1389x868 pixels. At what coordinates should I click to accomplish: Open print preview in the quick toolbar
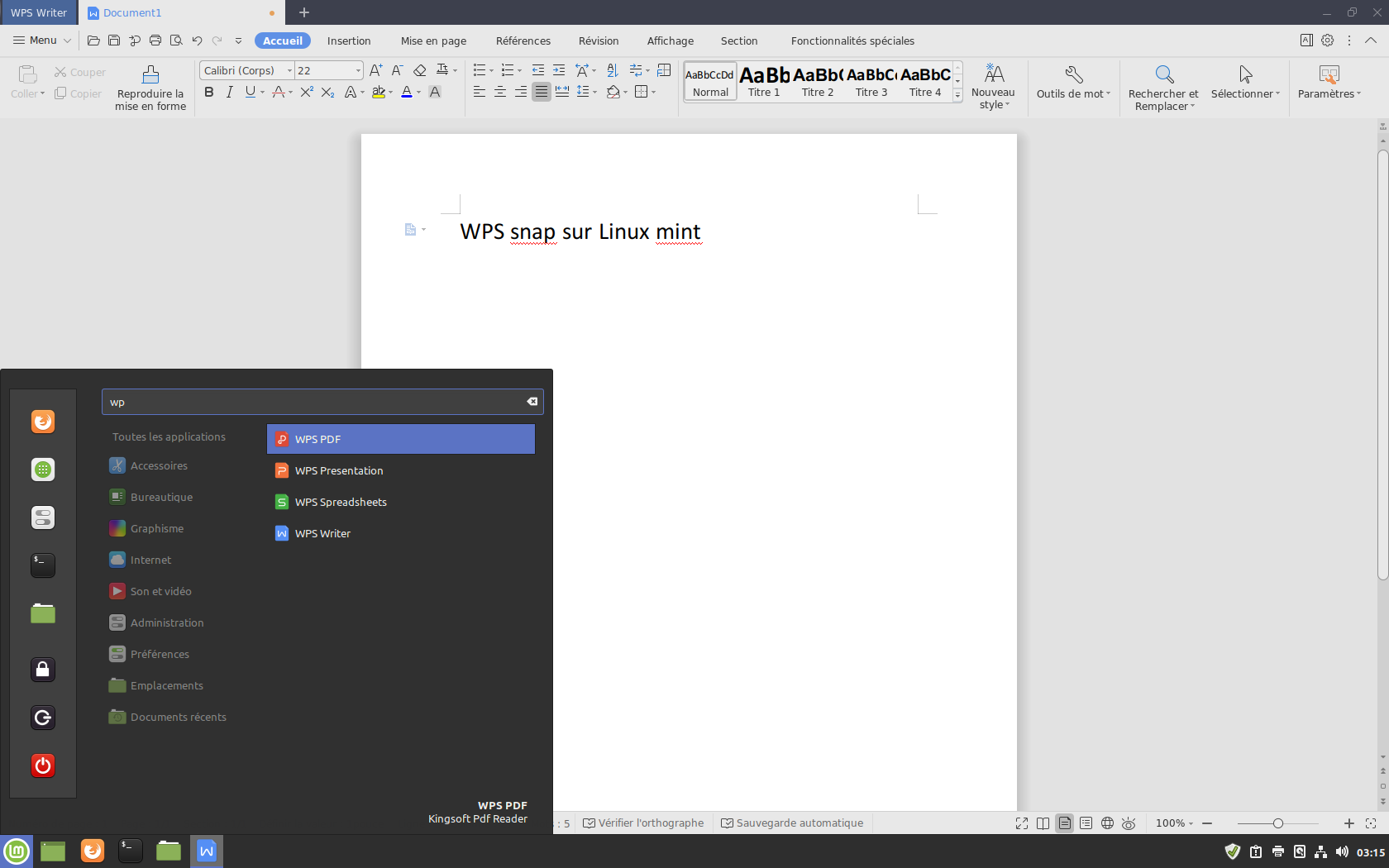pos(176,41)
